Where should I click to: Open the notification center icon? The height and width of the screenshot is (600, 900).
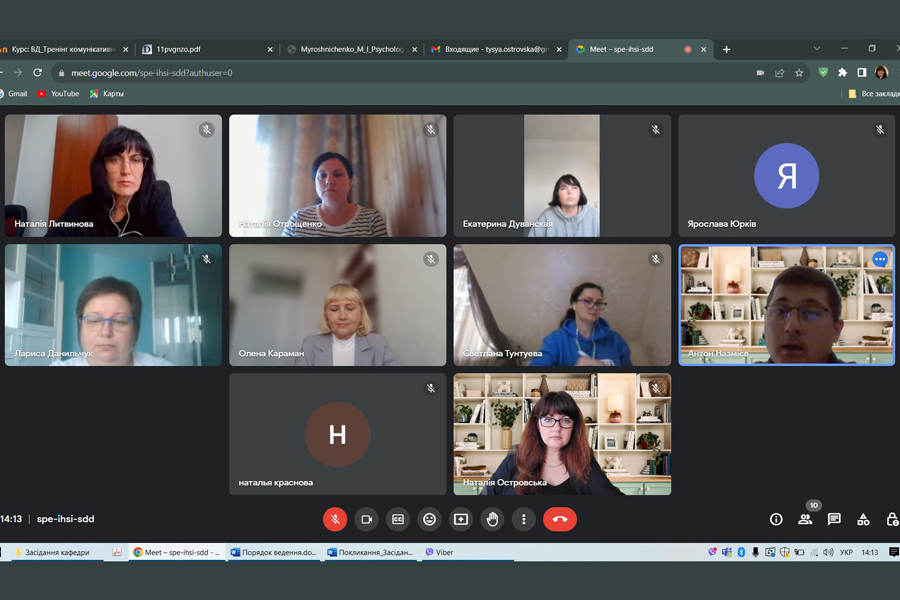(x=894, y=552)
